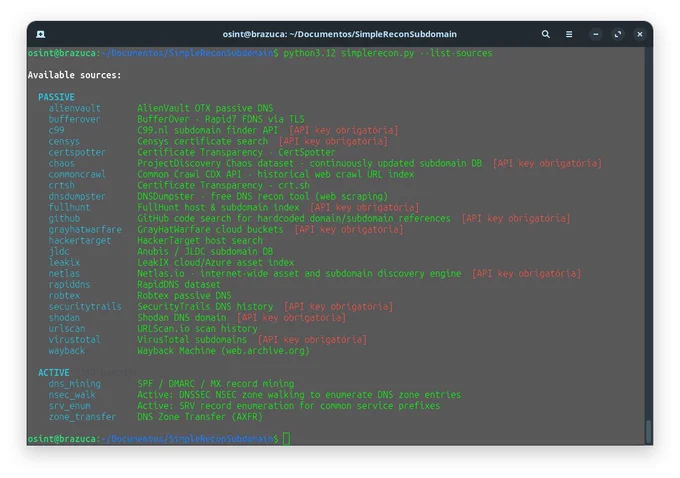
Task: Click 'GrayHatWarfare cloud buckets' description
Action: (210, 229)
